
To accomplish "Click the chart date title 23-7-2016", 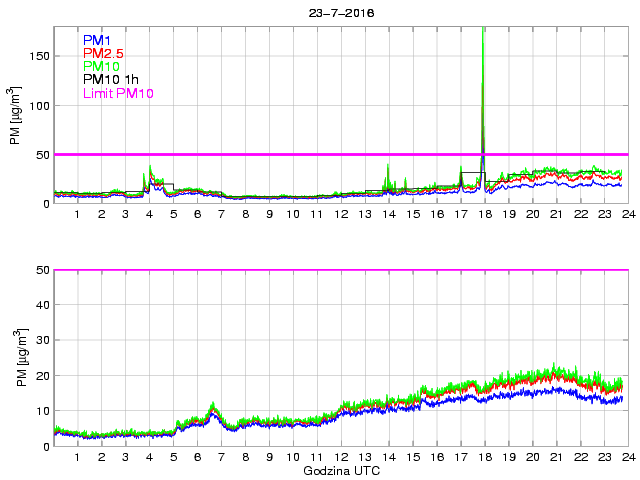I will pyautogui.click(x=341, y=13).
